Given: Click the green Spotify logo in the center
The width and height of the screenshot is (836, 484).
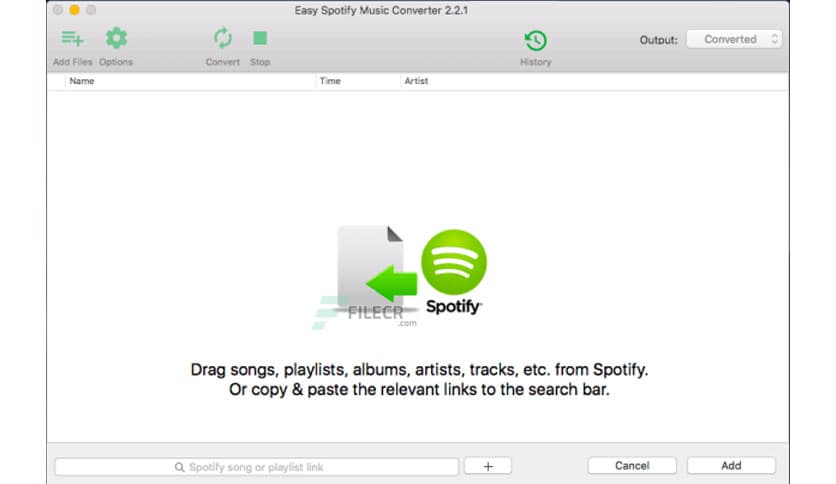Looking at the screenshot, I should 454,262.
